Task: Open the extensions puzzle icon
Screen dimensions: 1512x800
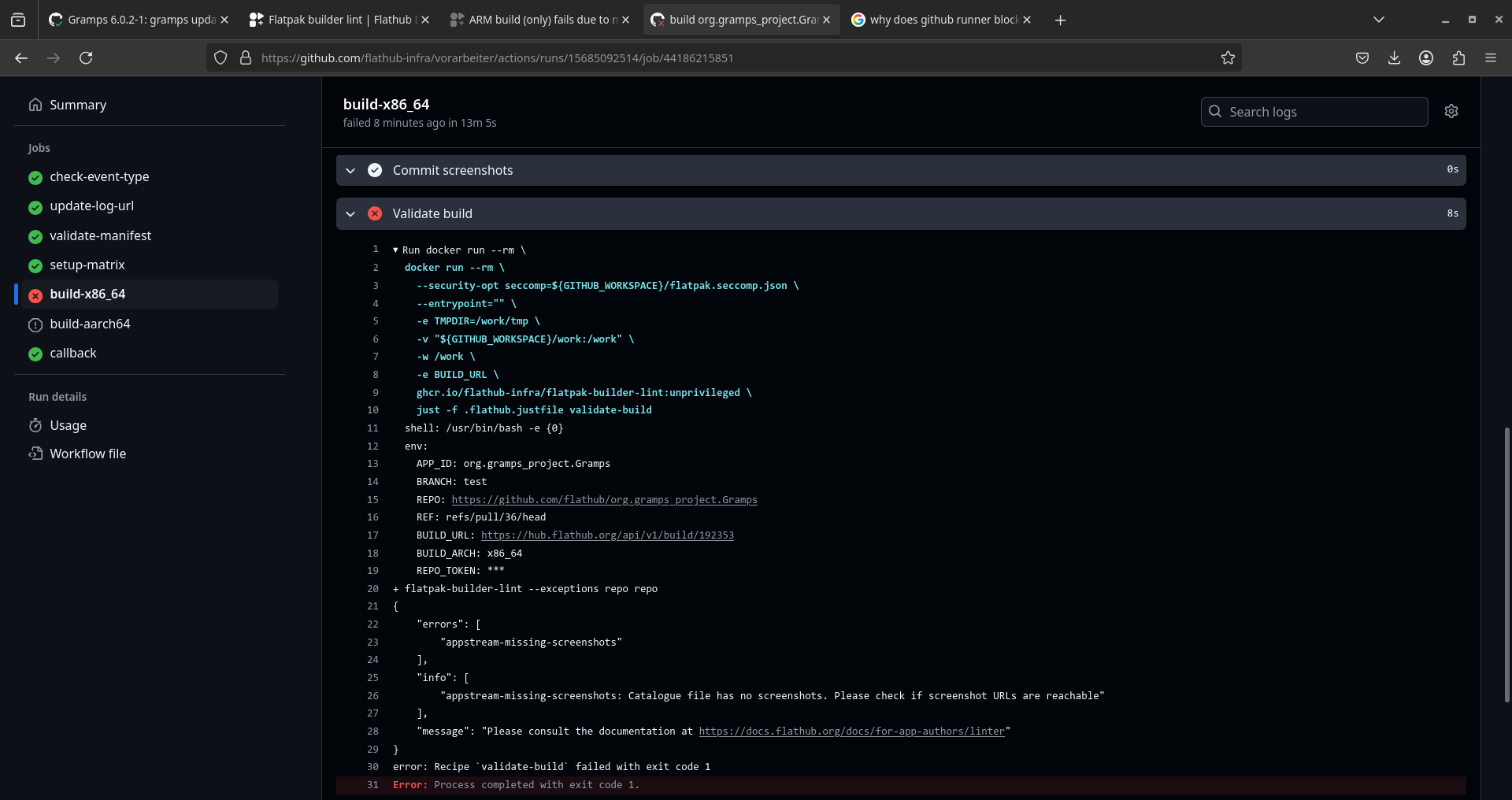Action: tap(1458, 57)
